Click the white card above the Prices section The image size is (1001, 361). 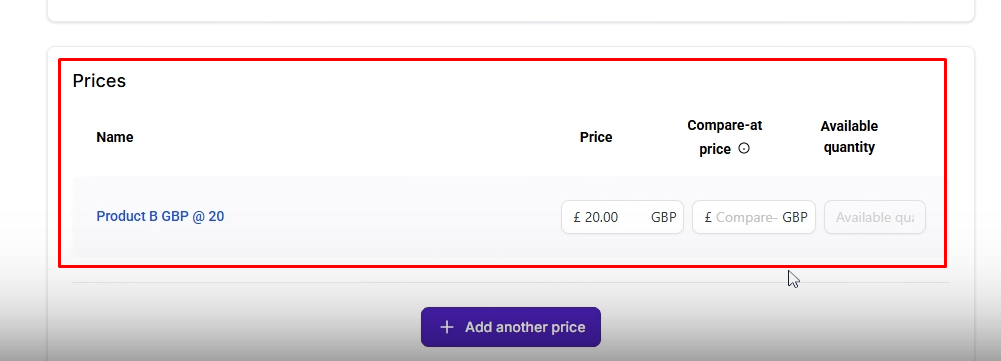tap(511, 10)
